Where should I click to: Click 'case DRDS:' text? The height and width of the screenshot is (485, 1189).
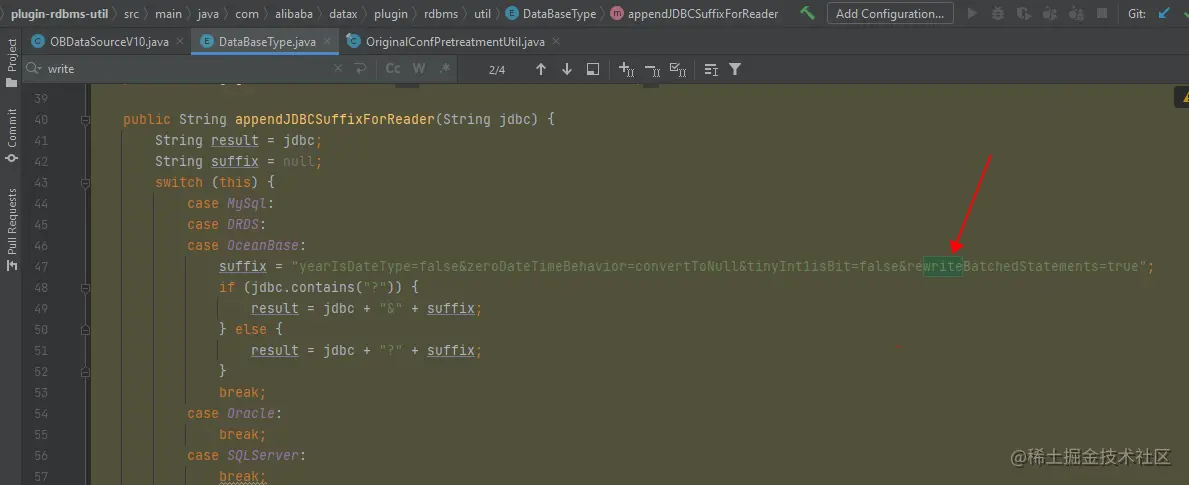tap(227, 224)
